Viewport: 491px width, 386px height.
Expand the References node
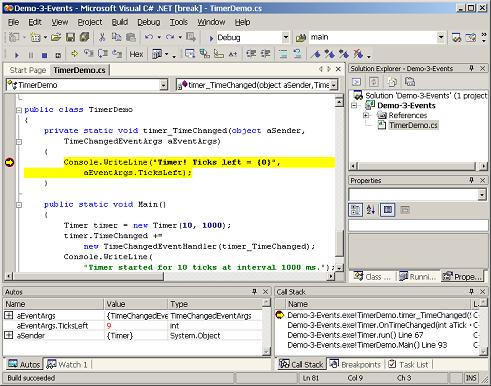coord(366,115)
